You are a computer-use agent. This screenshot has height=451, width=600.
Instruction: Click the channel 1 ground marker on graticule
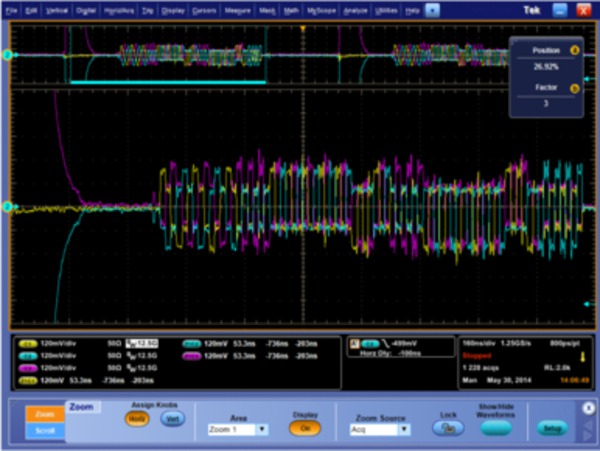[6, 207]
